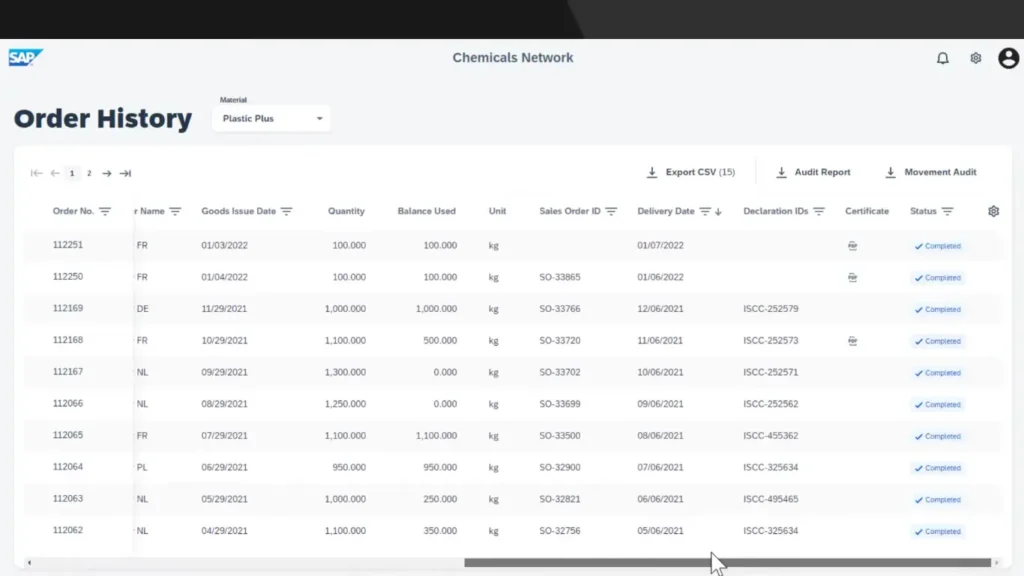
Task: Click the Certificate column header
Action: tap(867, 211)
